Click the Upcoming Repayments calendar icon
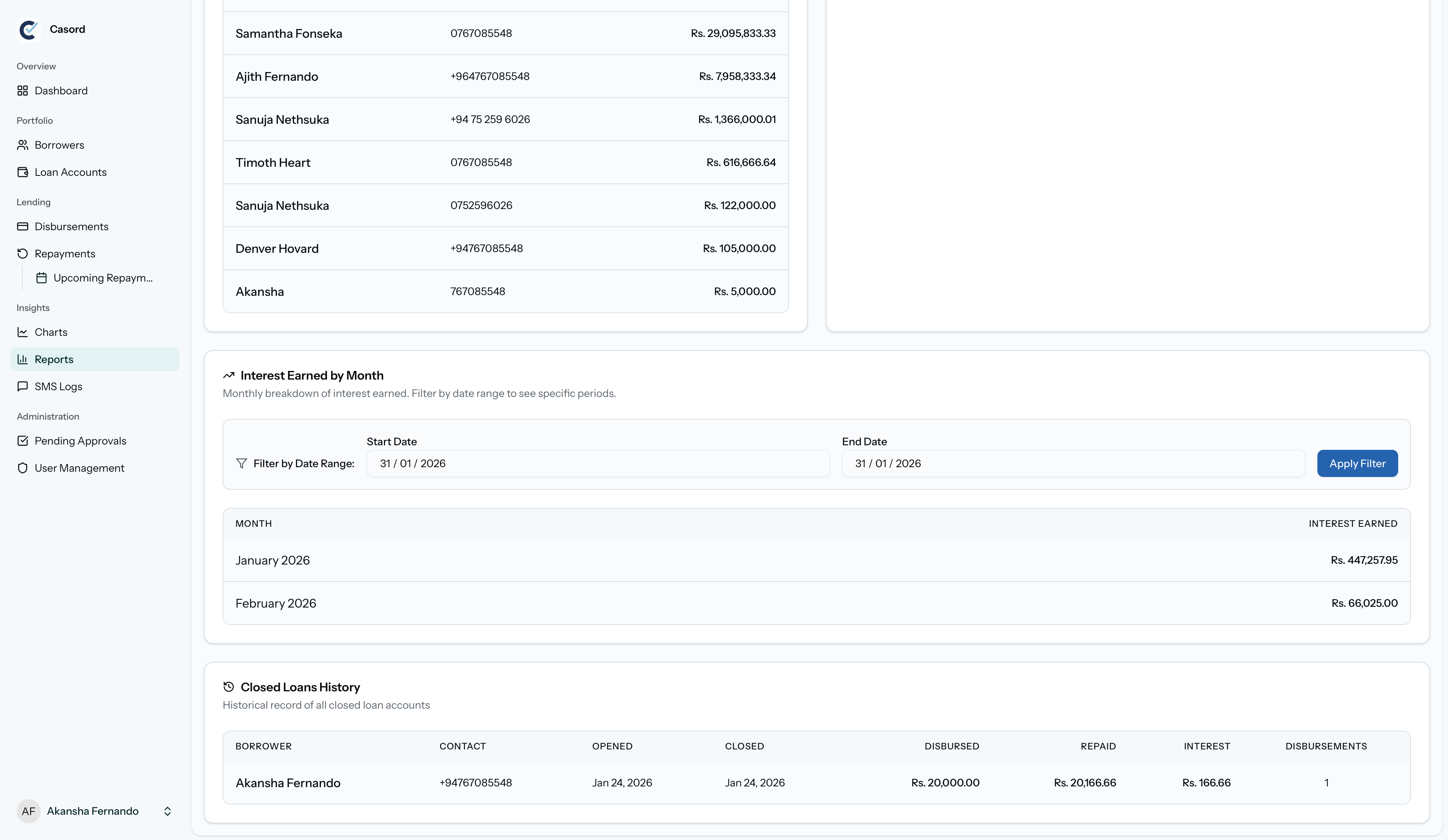This screenshot has height=840, width=1448. pos(42,278)
